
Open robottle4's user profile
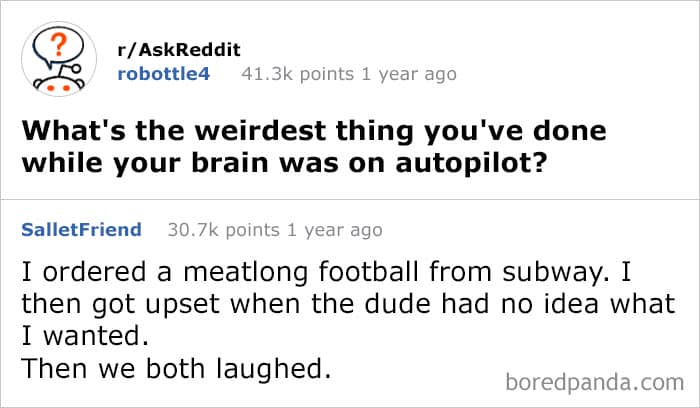pos(164,73)
